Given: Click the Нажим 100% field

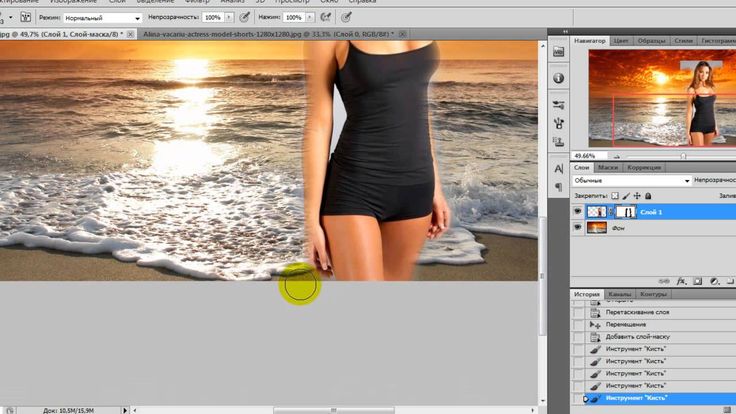Looking at the screenshot, I should pyautogui.click(x=294, y=17).
